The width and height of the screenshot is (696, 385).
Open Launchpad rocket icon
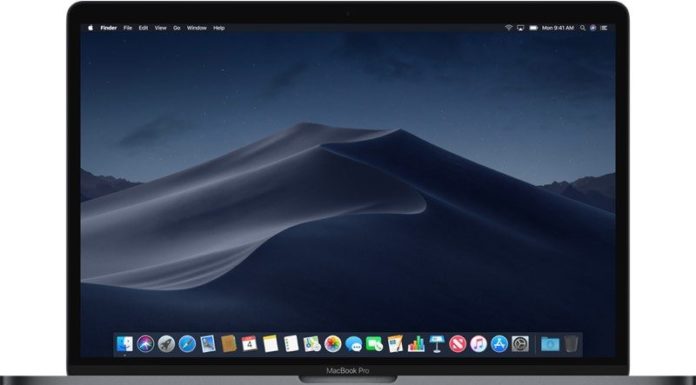(x=166, y=344)
